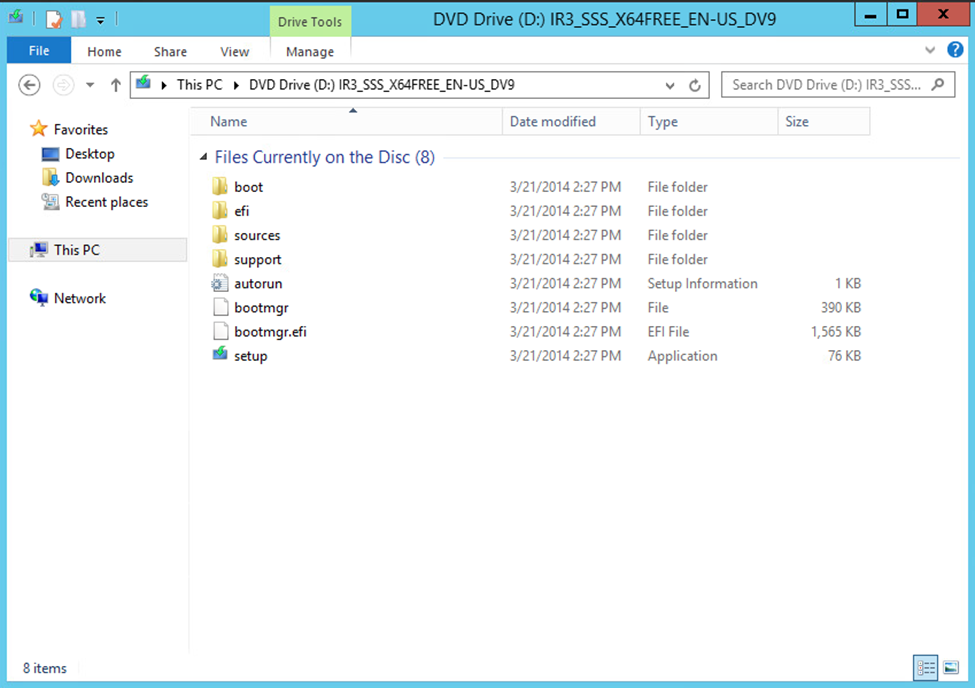
Task: Click the 1,565 KB size value
Action: pyautogui.click(x=836, y=332)
